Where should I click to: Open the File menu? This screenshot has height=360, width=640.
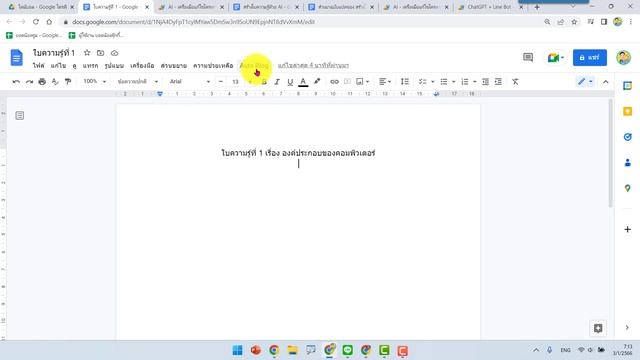click(x=39, y=65)
